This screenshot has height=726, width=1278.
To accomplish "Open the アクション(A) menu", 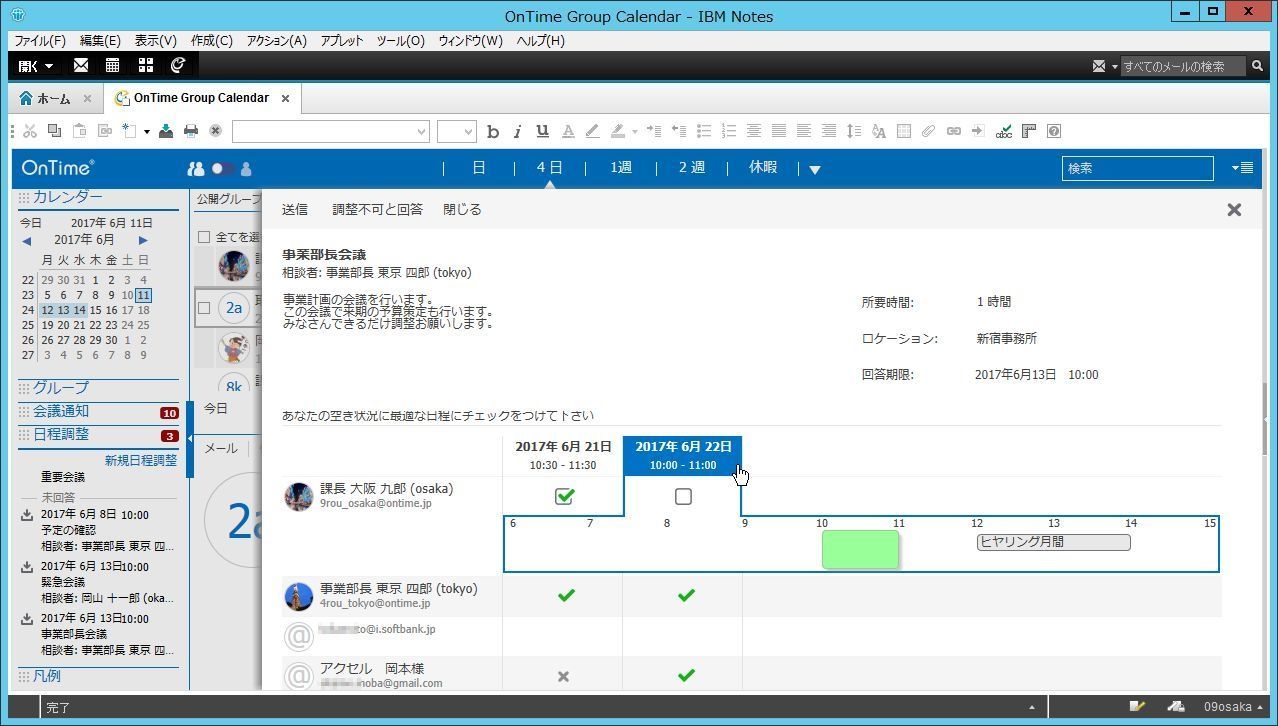I will click(x=276, y=41).
